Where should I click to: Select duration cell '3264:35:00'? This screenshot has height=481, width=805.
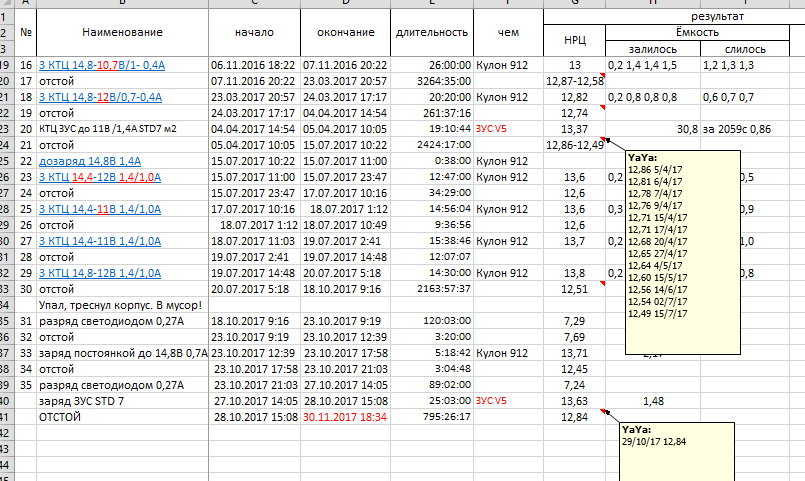pyautogui.click(x=432, y=81)
